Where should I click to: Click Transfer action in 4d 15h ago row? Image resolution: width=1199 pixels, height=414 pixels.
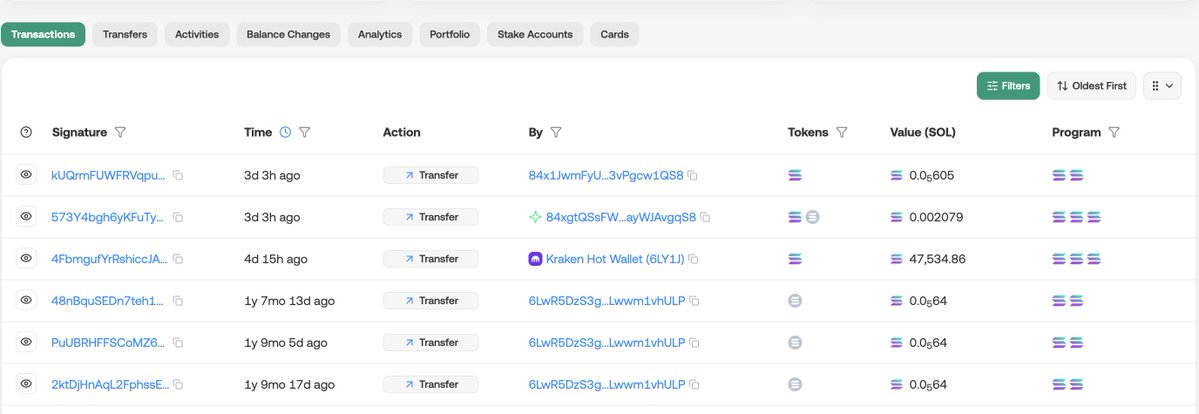(431, 259)
